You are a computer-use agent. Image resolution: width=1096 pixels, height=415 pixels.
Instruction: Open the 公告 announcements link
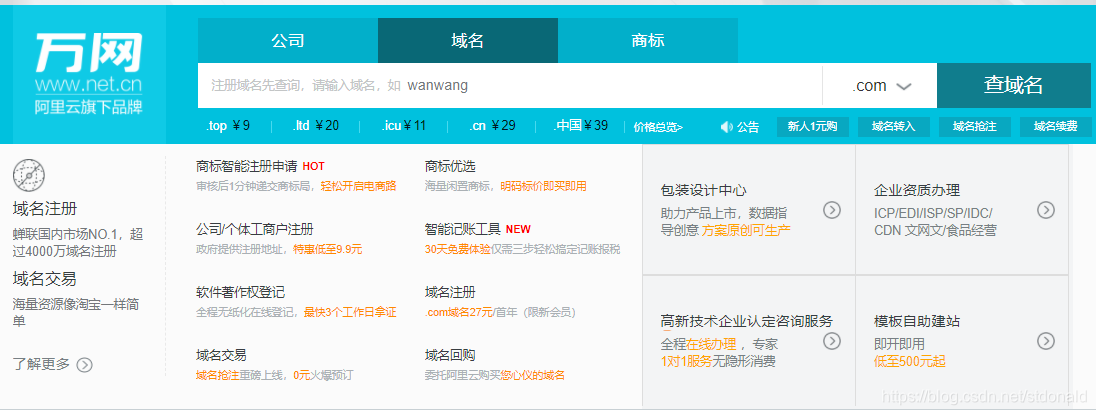coord(747,127)
